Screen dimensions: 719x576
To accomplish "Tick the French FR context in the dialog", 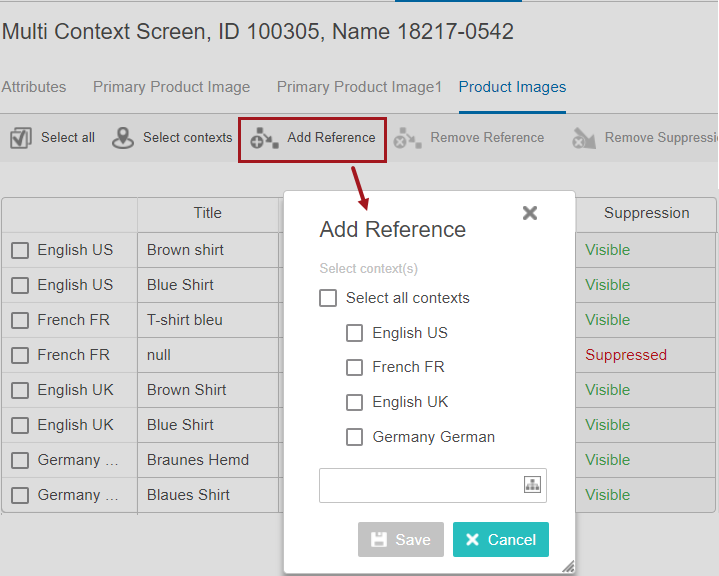I will pyautogui.click(x=354, y=367).
